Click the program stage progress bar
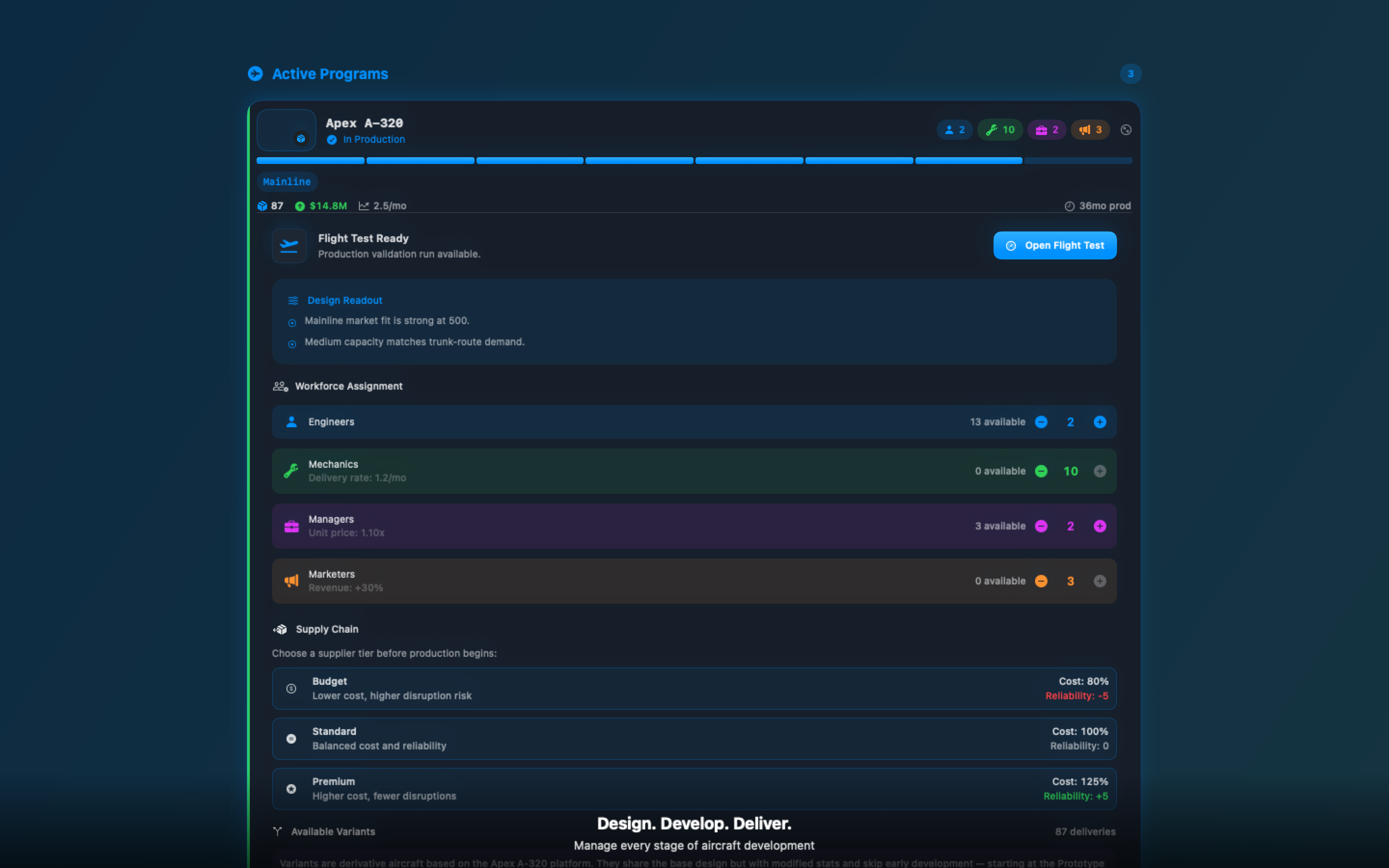The height and width of the screenshot is (868, 1389). [x=694, y=161]
